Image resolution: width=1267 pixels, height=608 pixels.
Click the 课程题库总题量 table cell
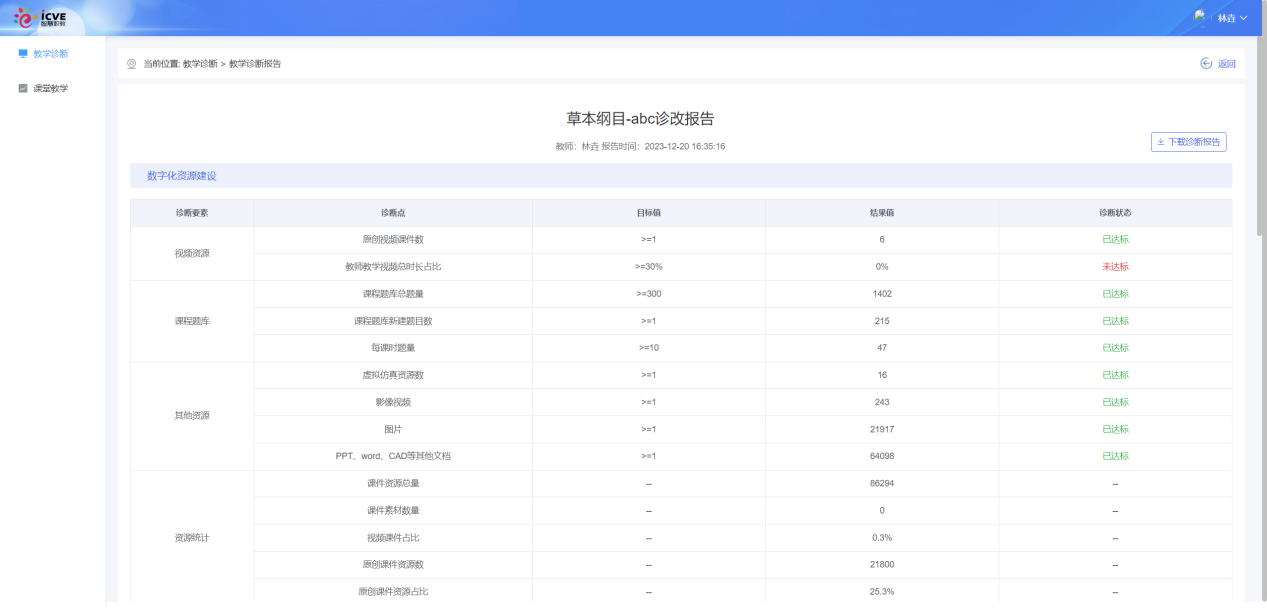395,294
